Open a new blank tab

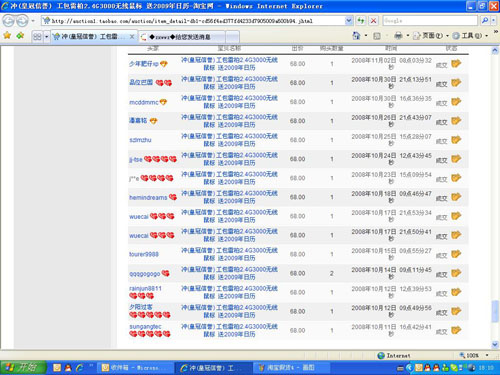pos(232,37)
